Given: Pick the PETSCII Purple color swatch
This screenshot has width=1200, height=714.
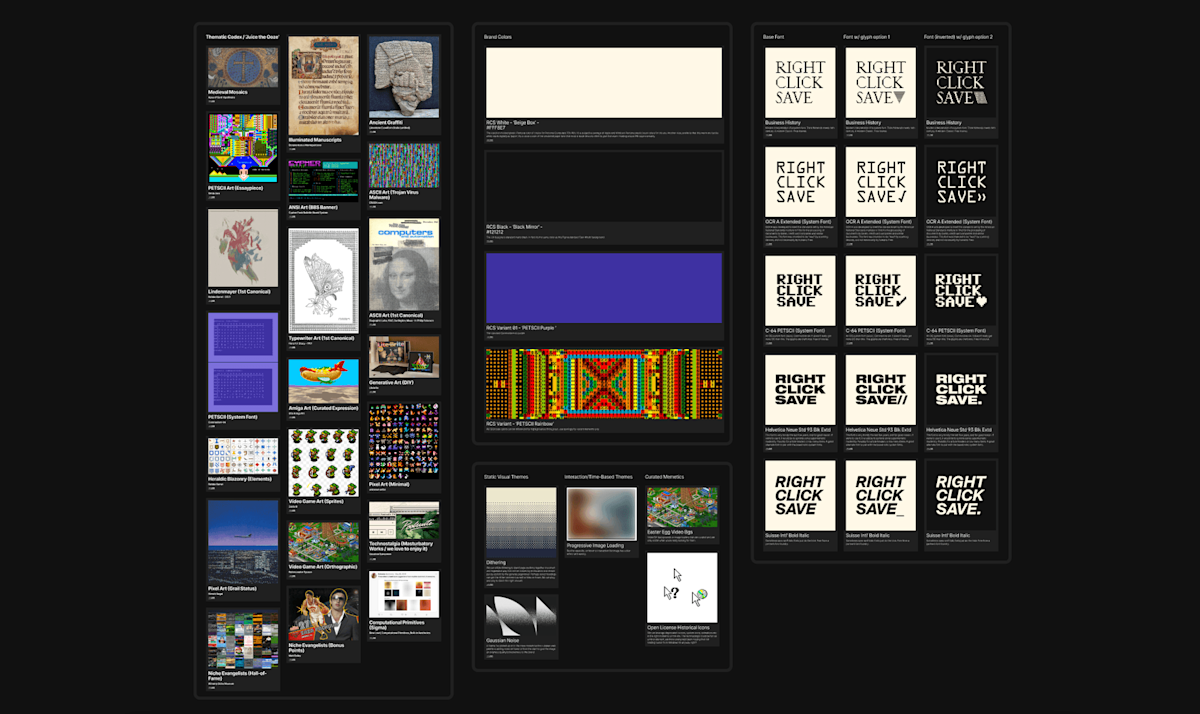Looking at the screenshot, I should coord(603,288).
